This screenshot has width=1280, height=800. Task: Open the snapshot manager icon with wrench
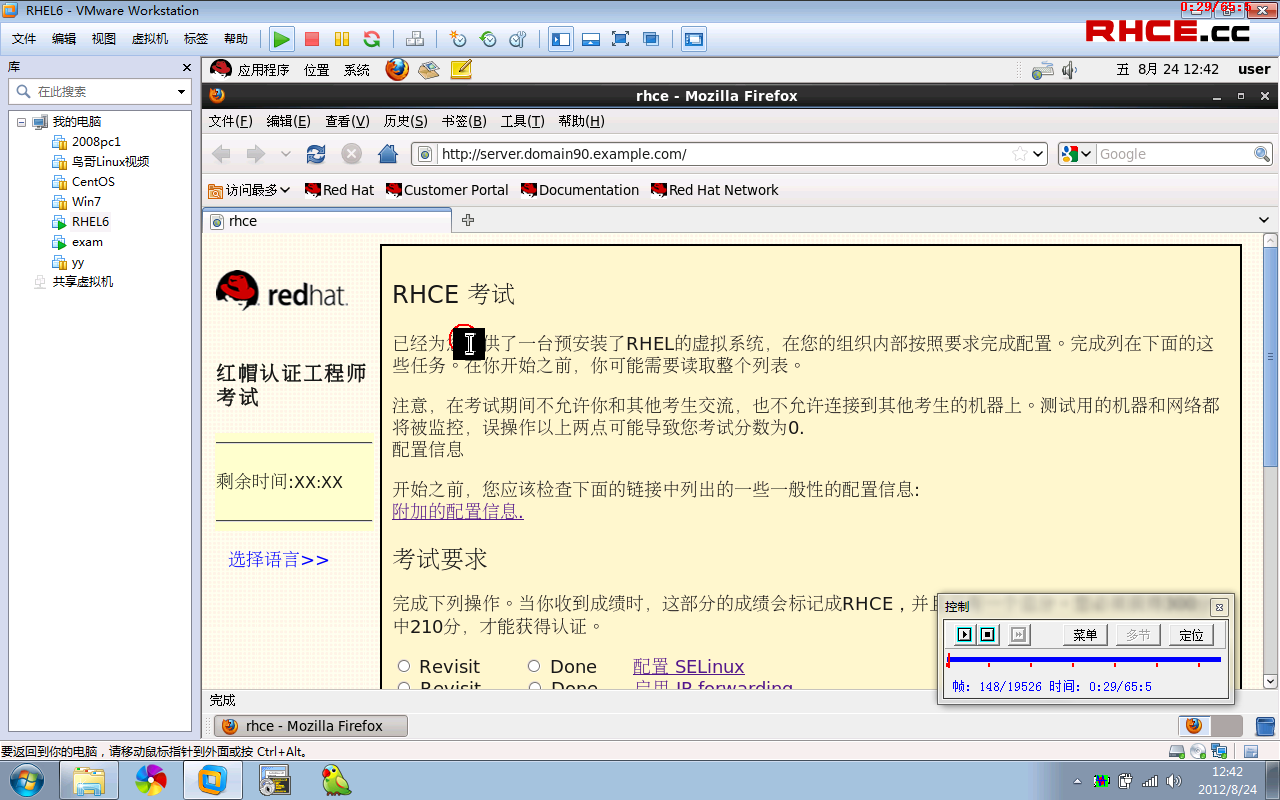[518, 39]
